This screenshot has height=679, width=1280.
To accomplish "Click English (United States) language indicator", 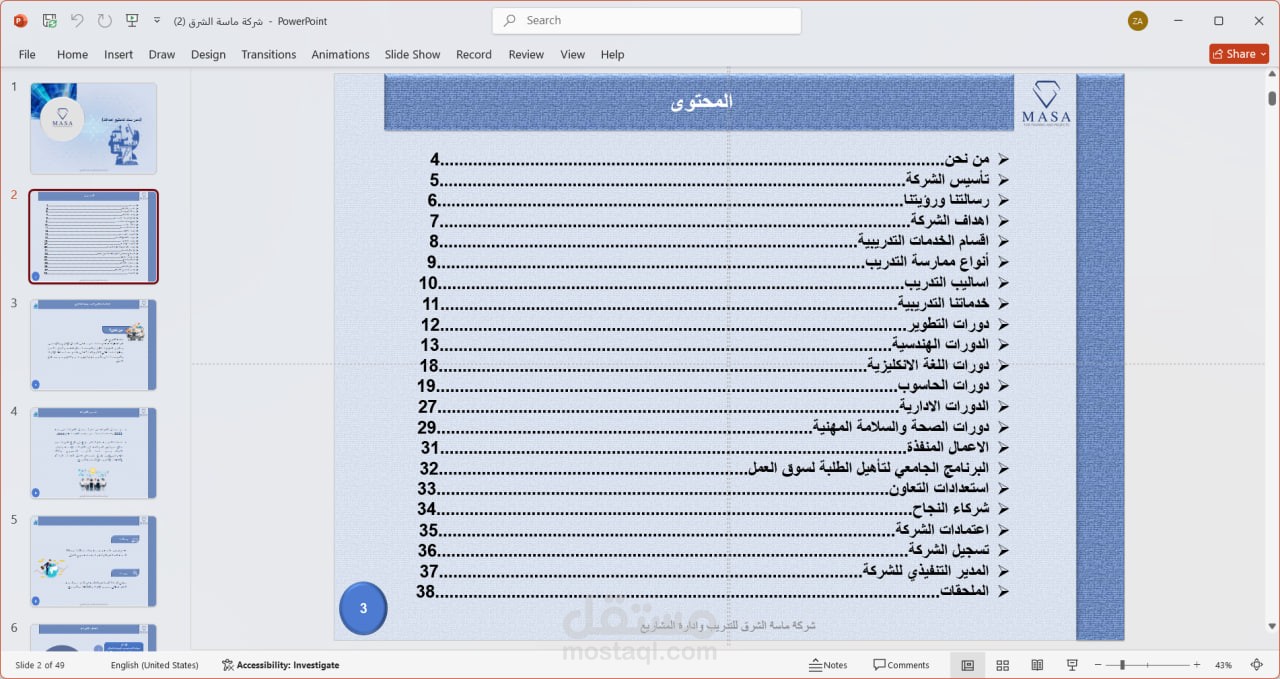I will [155, 665].
